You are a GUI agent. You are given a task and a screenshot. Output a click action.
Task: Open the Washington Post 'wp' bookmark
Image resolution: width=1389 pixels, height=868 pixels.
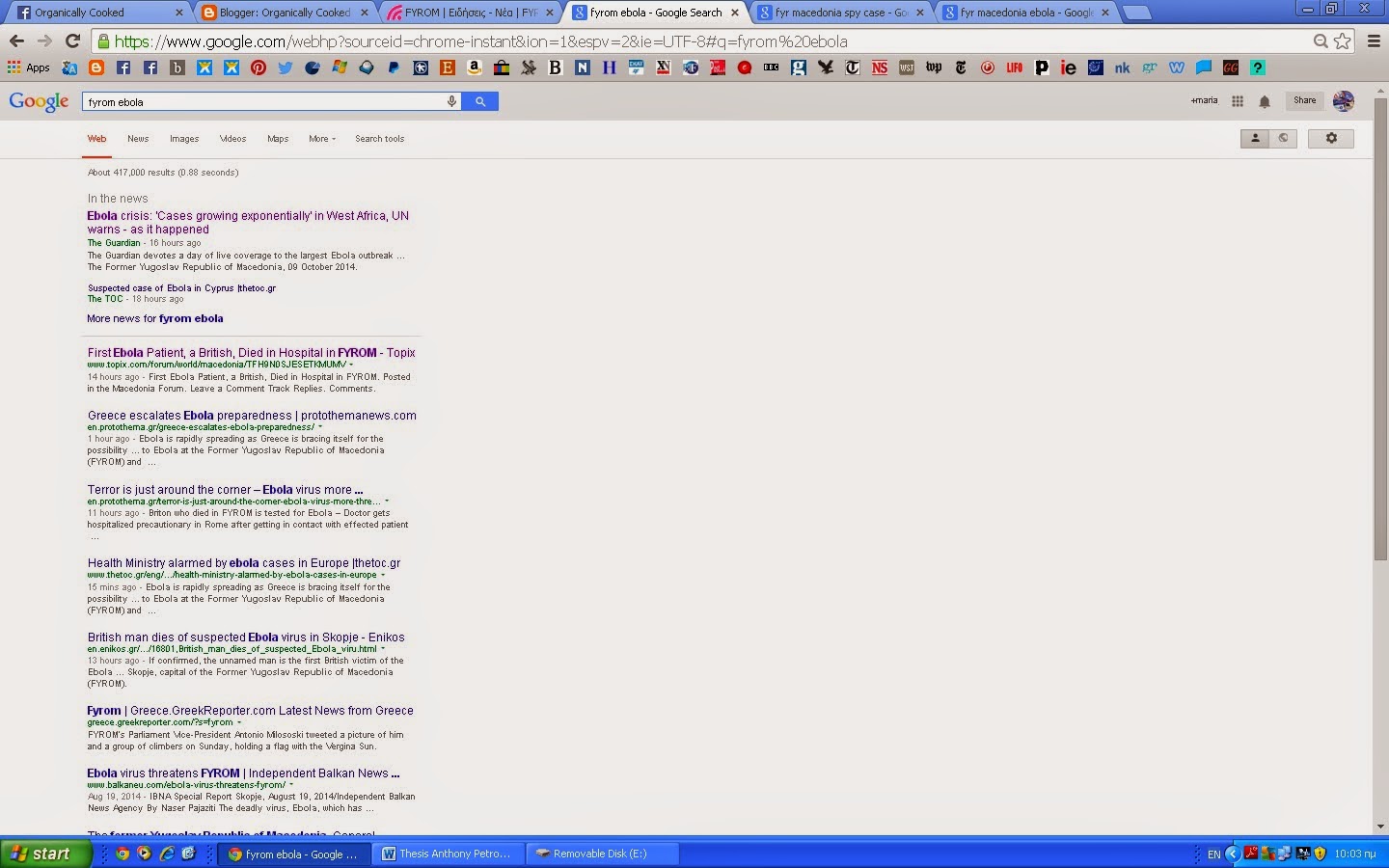[934, 68]
